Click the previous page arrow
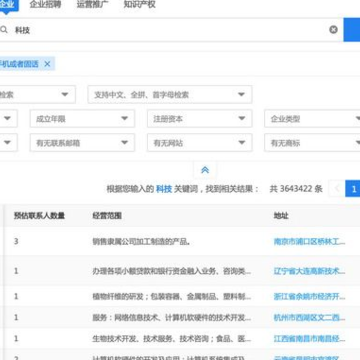The width and height of the screenshot is (360, 360). coord(337,189)
